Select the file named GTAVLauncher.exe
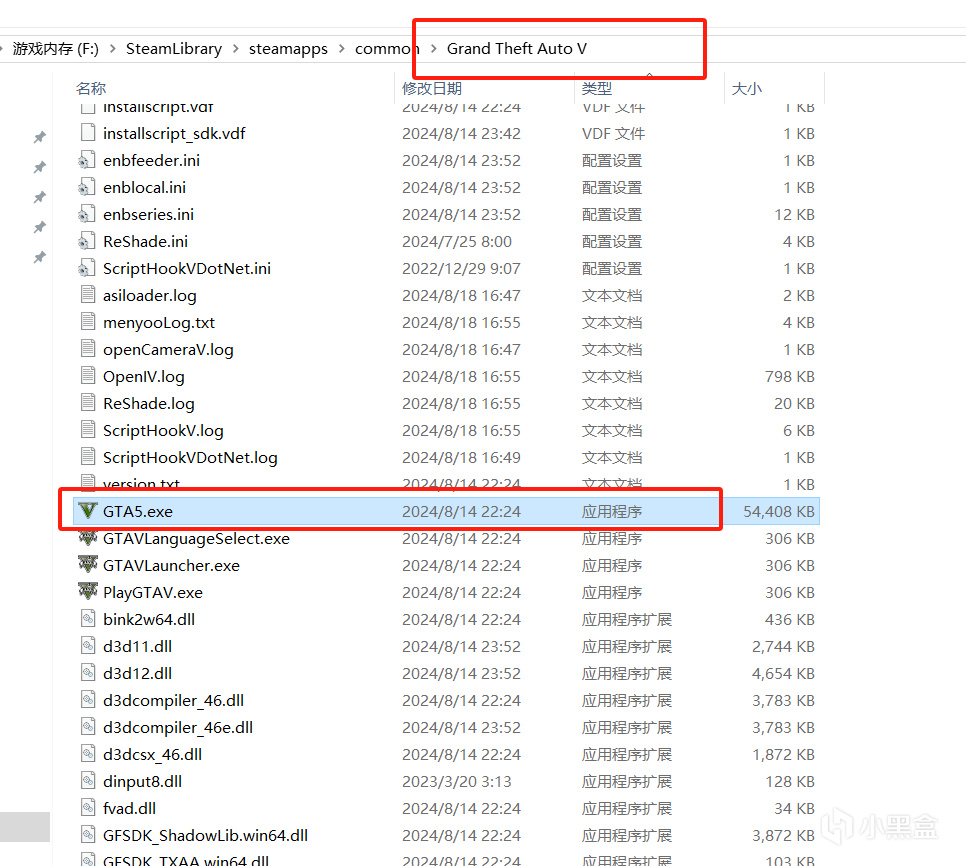Screen dimensions: 966x866 (171, 565)
